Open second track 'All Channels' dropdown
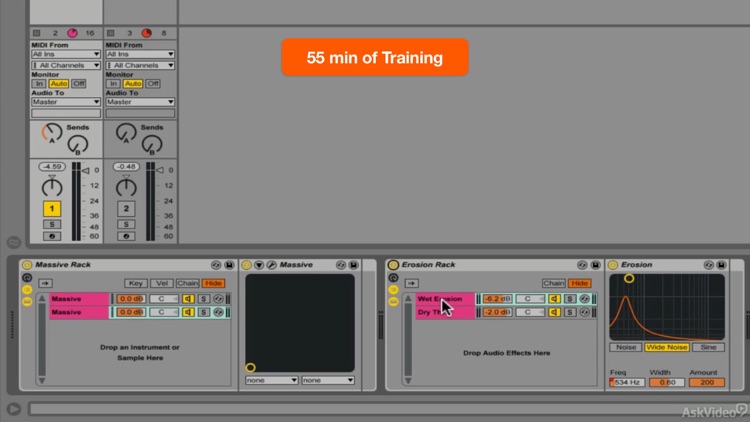This screenshot has width=750, height=422. pyautogui.click(x=140, y=65)
